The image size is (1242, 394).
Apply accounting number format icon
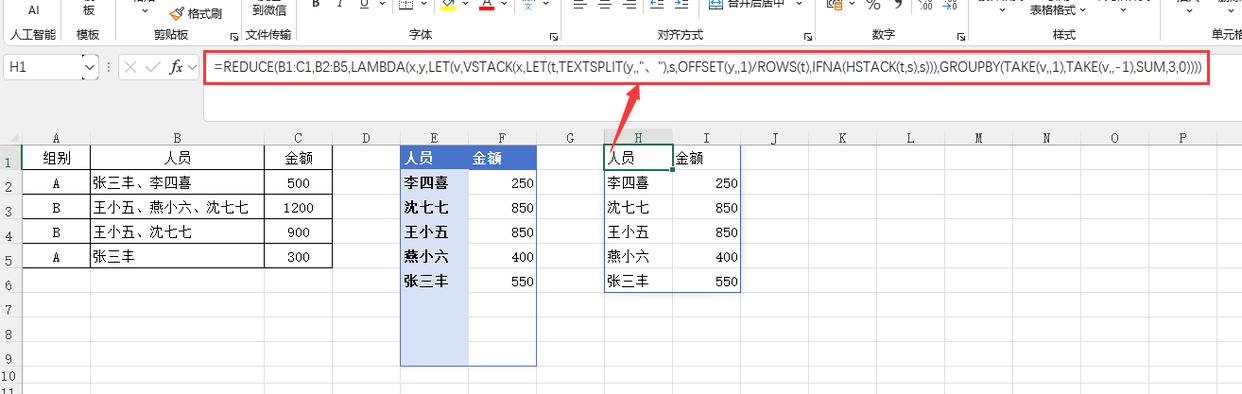pyautogui.click(x=834, y=5)
